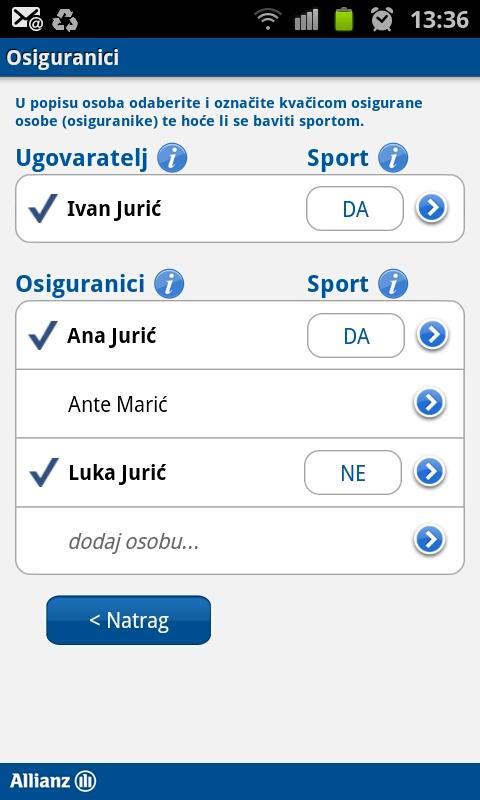Viewport: 480px width, 800px height.
Task: Tap the Wi-Fi signal icon
Action: (268, 19)
